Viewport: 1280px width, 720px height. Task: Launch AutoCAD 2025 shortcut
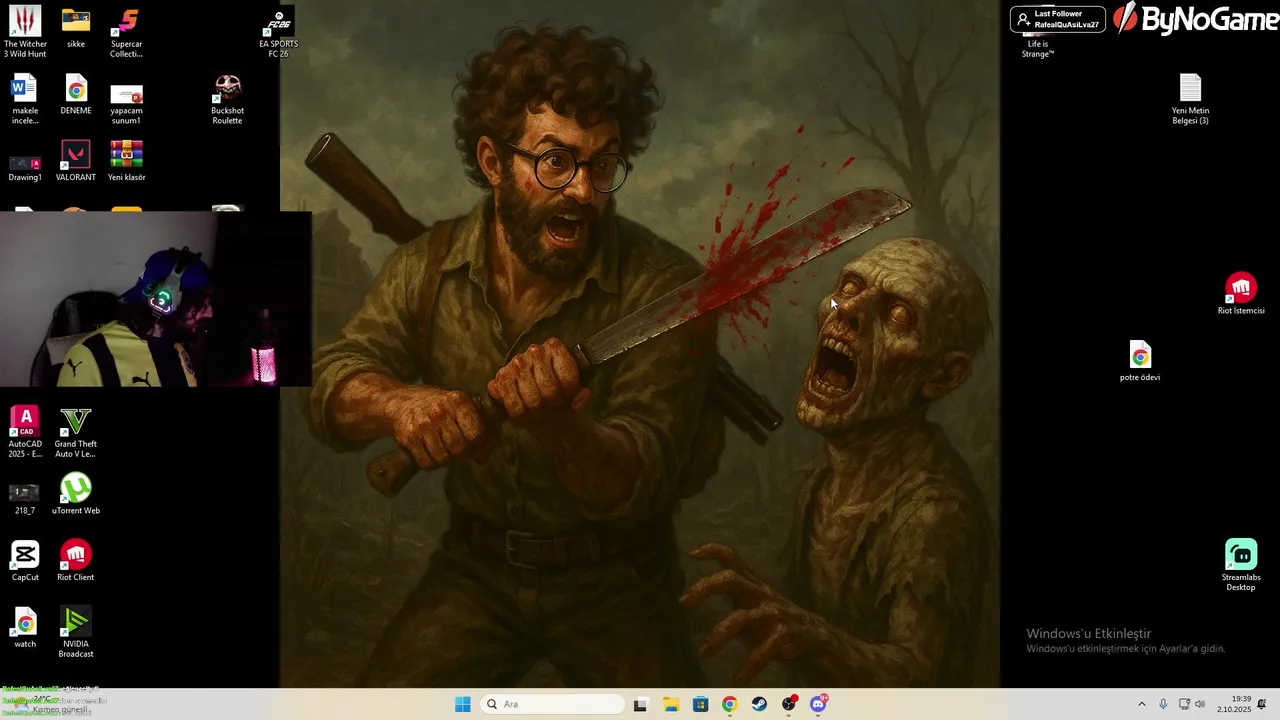[x=25, y=432]
